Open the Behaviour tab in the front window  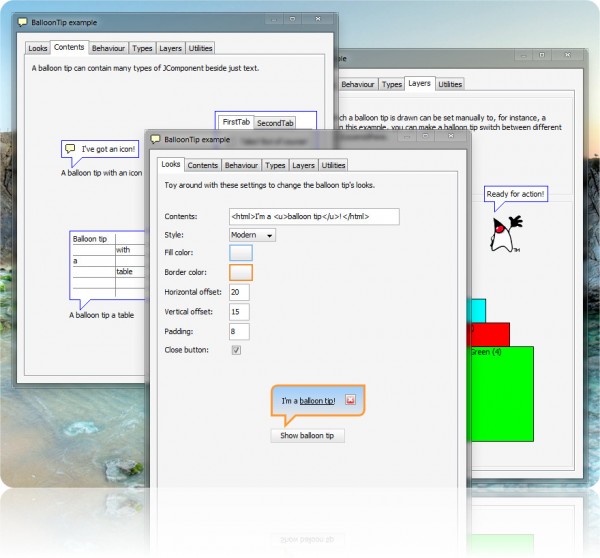(241, 165)
